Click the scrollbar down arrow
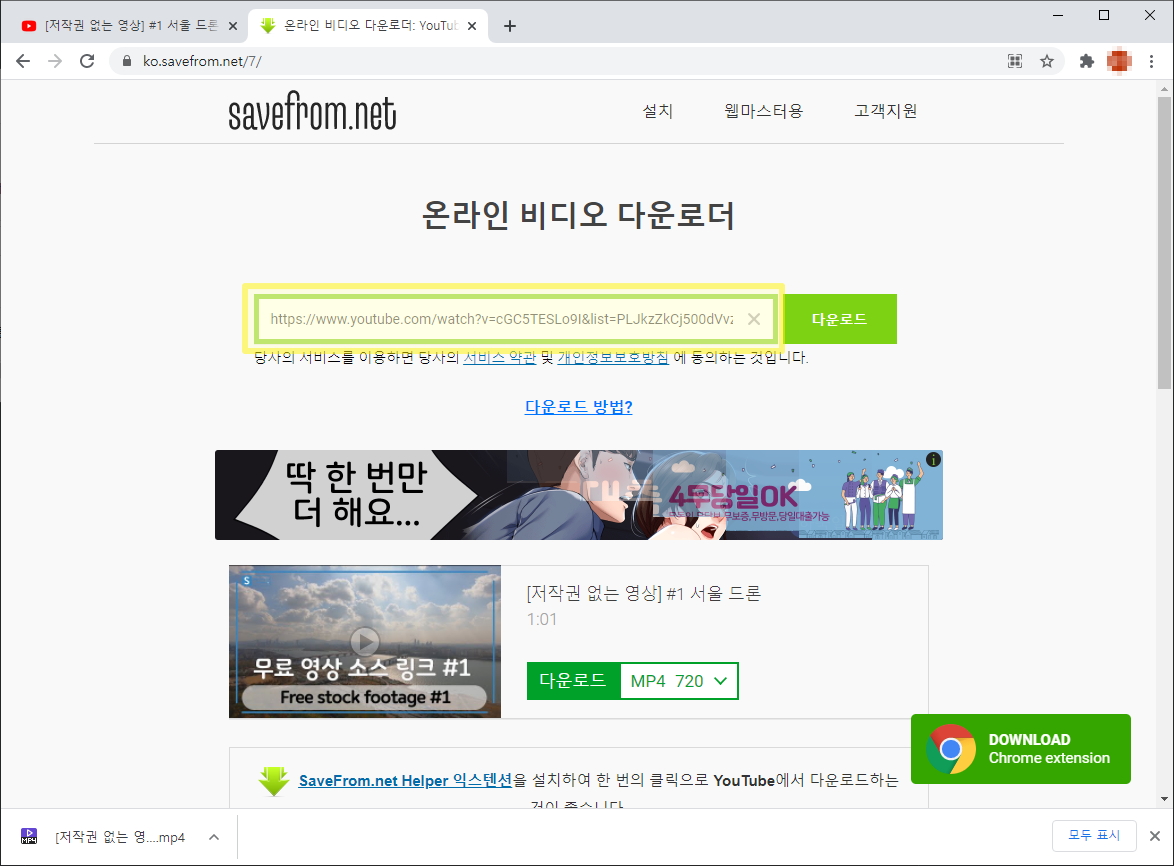Image resolution: width=1174 pixels, height=866 pixels. (1164, 799)
